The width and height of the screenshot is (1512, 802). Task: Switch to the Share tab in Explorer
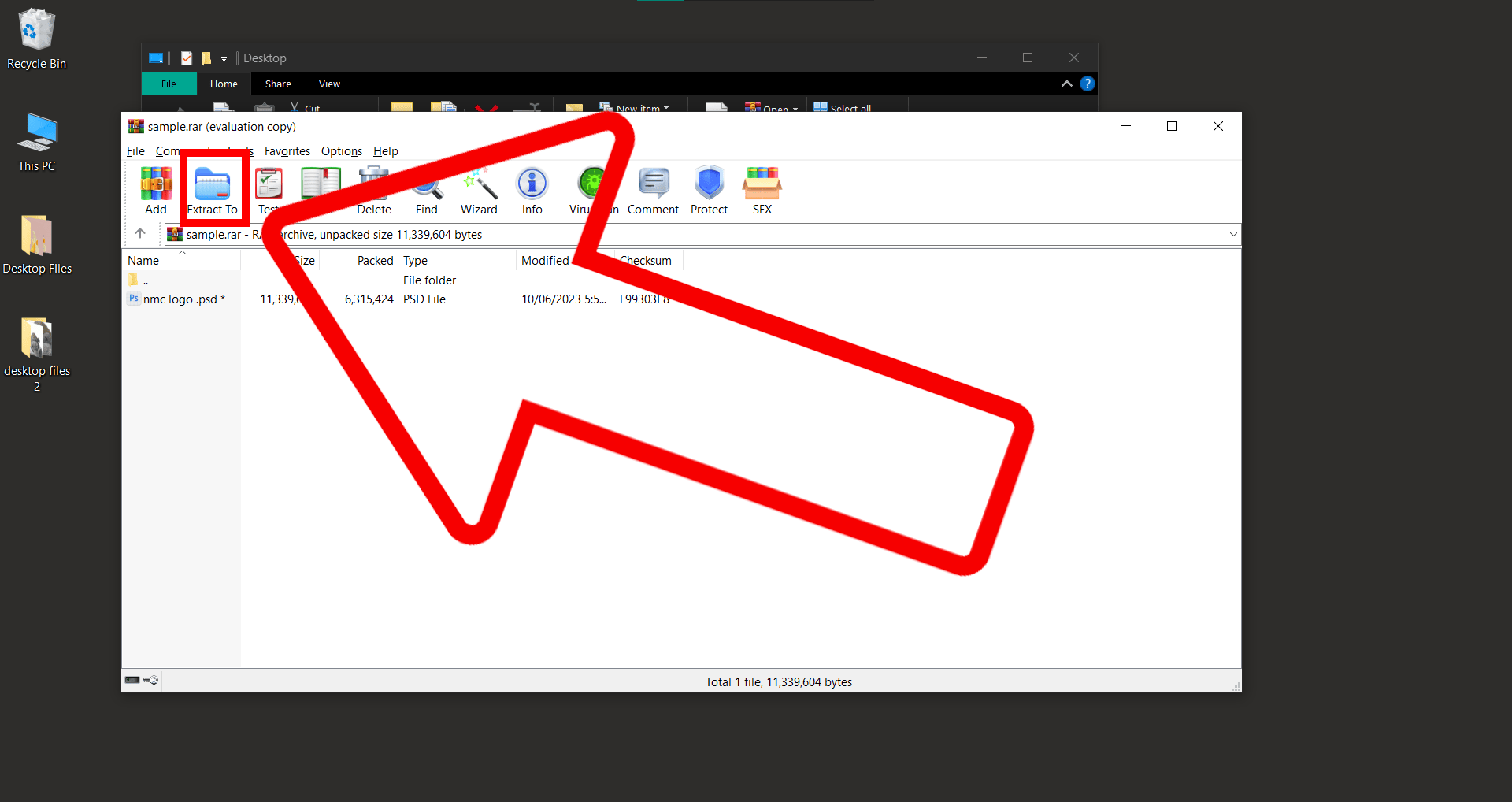[x=277, y=84]
